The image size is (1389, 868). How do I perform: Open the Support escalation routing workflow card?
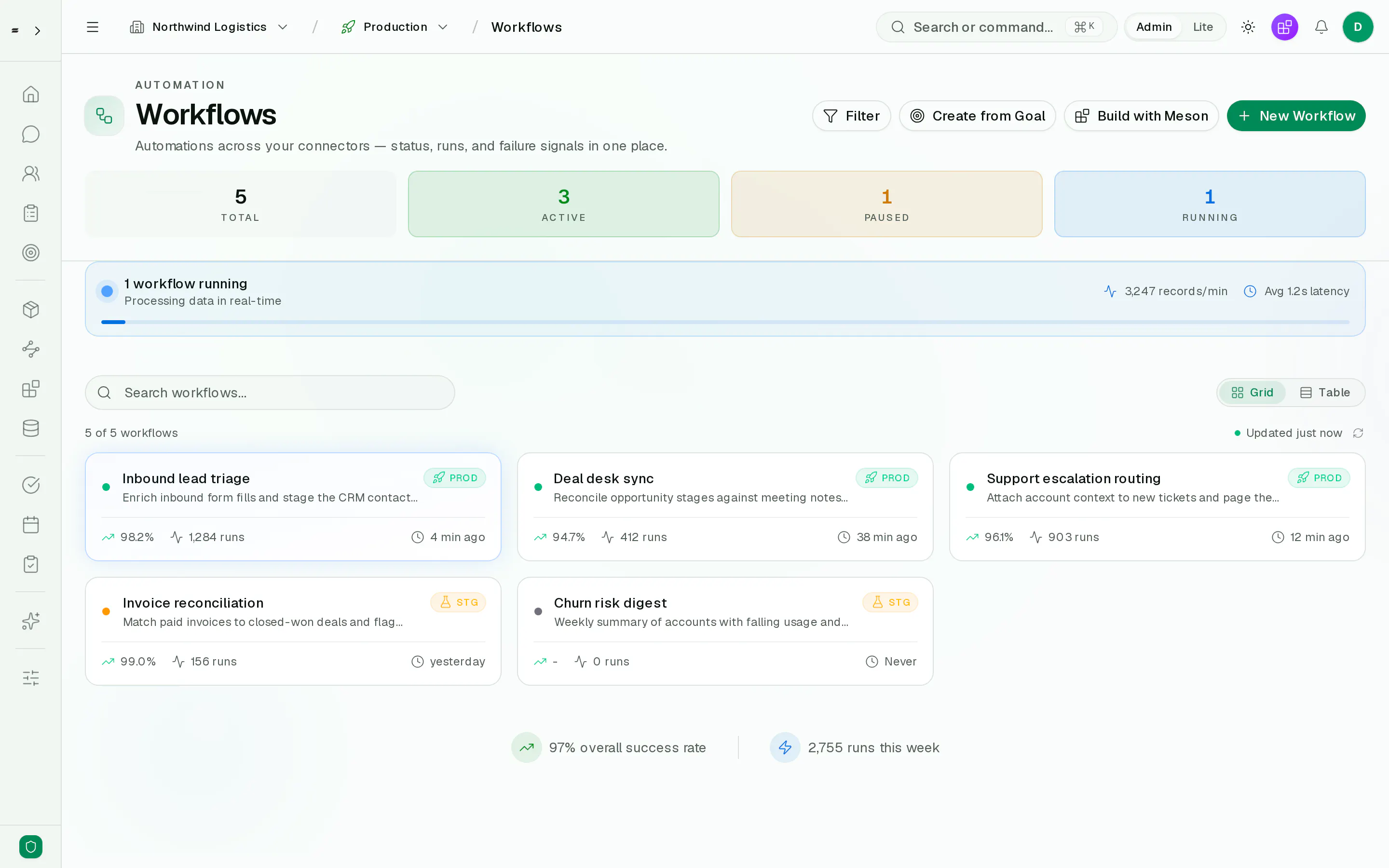1157,507
